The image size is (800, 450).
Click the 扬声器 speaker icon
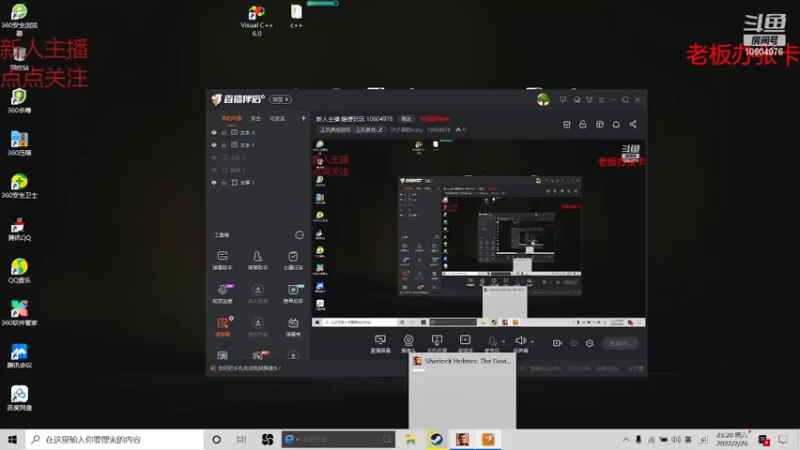click(520, 341)
